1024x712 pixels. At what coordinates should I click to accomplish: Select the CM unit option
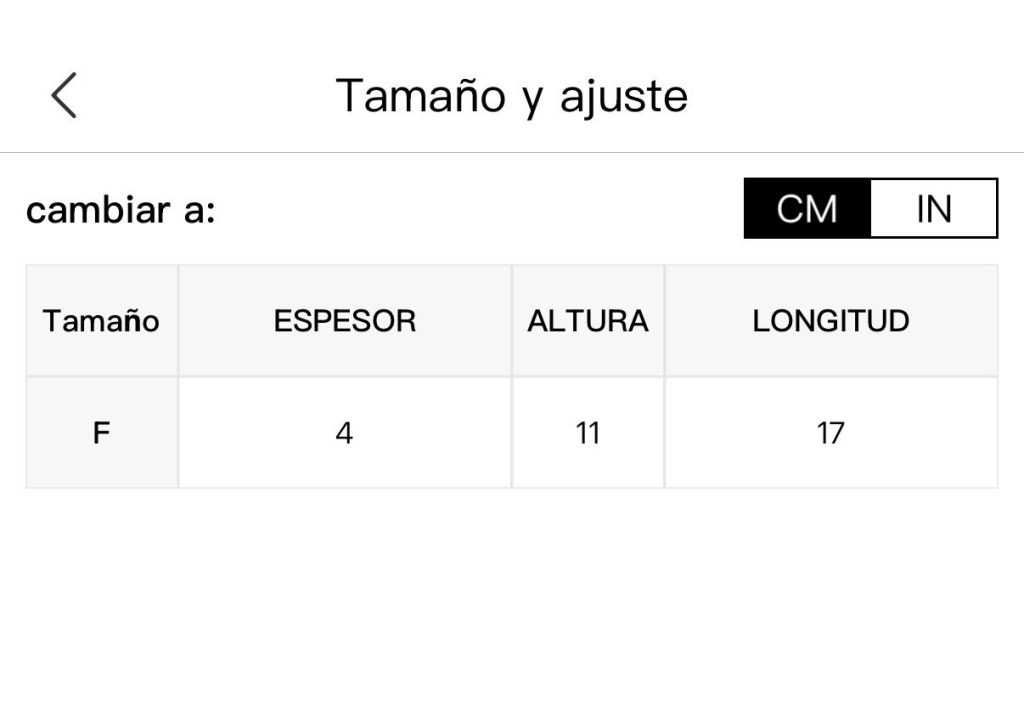click(x=807, y=209)
